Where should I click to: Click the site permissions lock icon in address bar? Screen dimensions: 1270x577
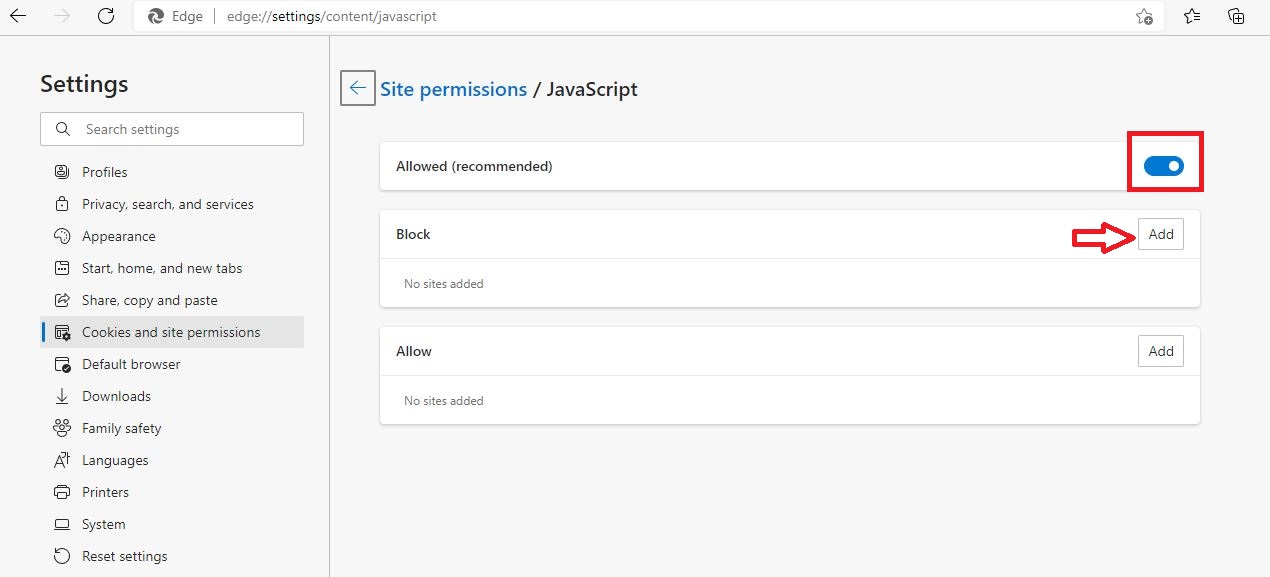point(154,16)
